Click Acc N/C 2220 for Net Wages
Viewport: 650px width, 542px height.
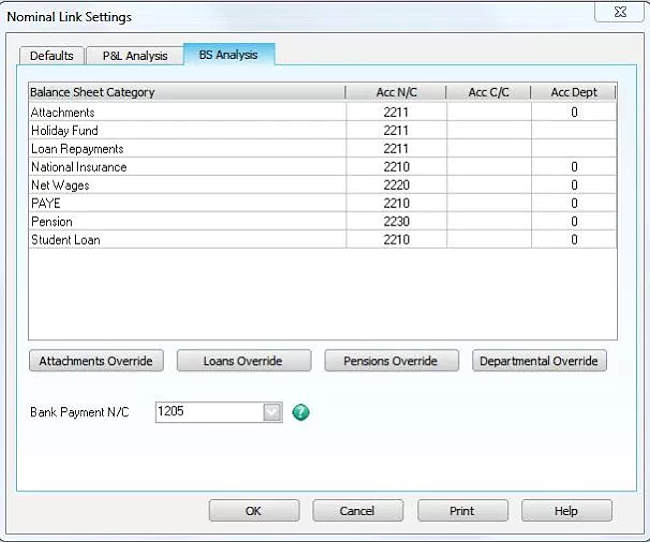click(396, 185)
